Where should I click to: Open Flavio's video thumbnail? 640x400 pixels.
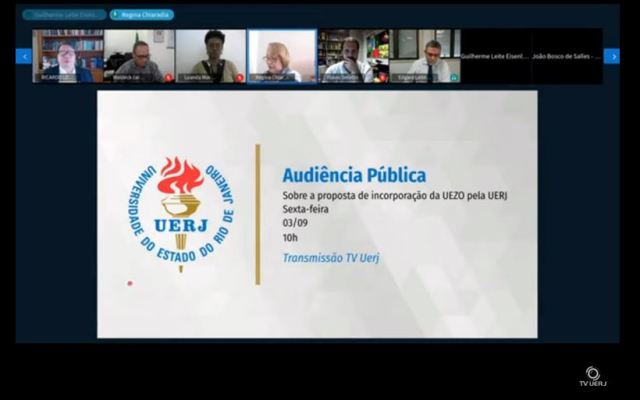click(353, 55)
